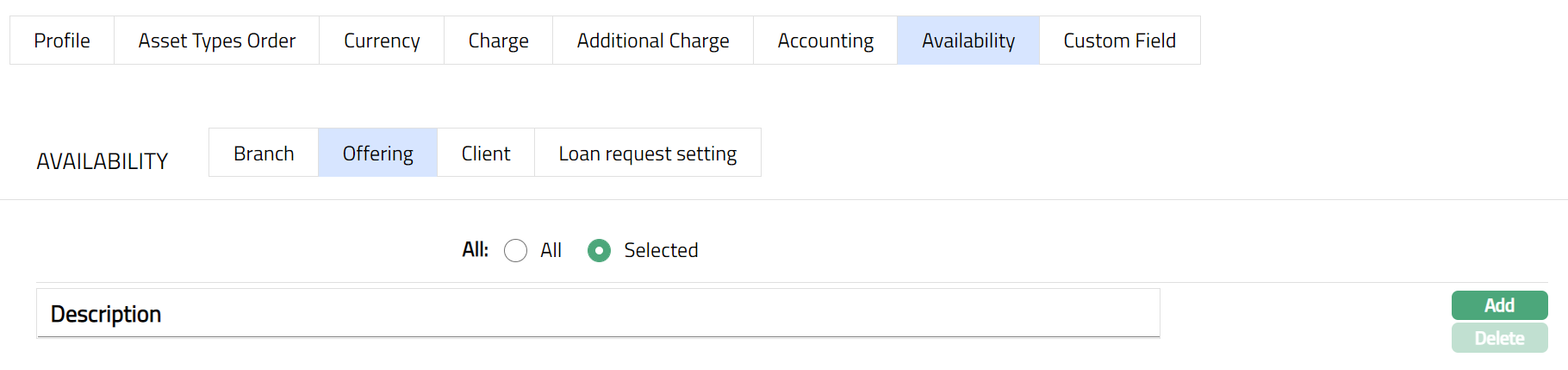
Task: Switch to the Accounting tab
Action: coord(825,41)
